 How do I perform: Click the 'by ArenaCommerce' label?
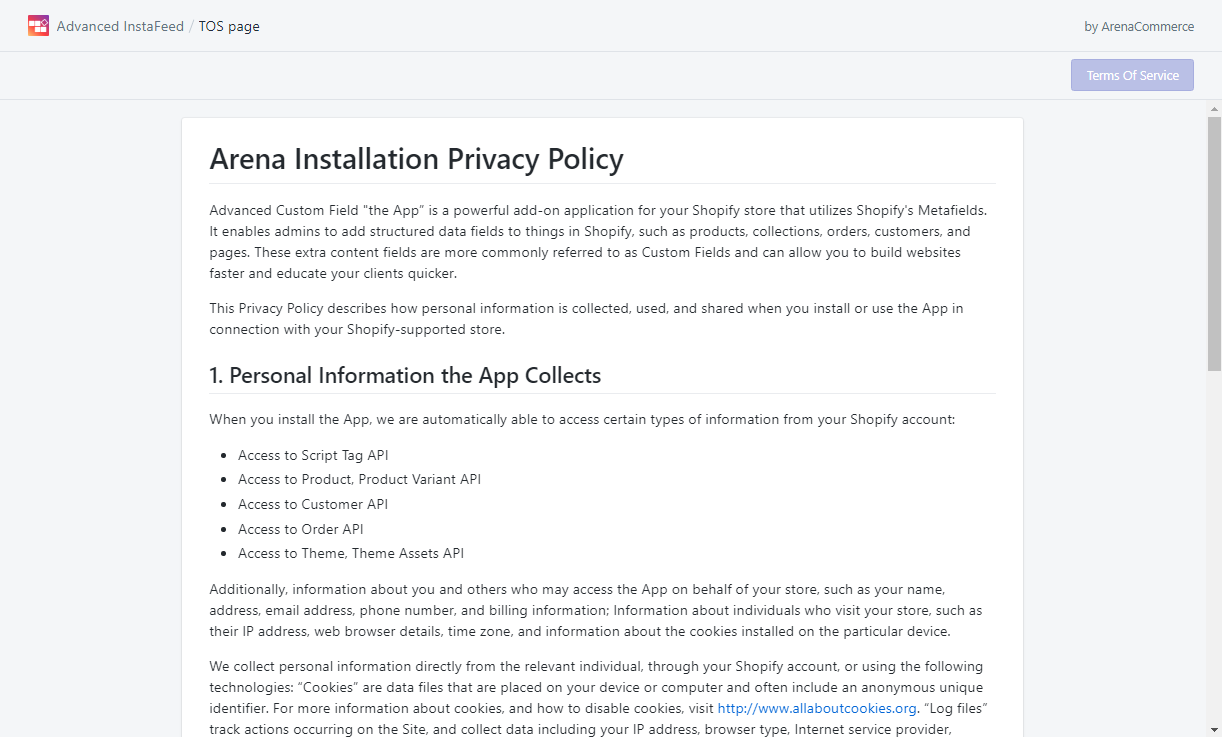[x=1139, y=27]
